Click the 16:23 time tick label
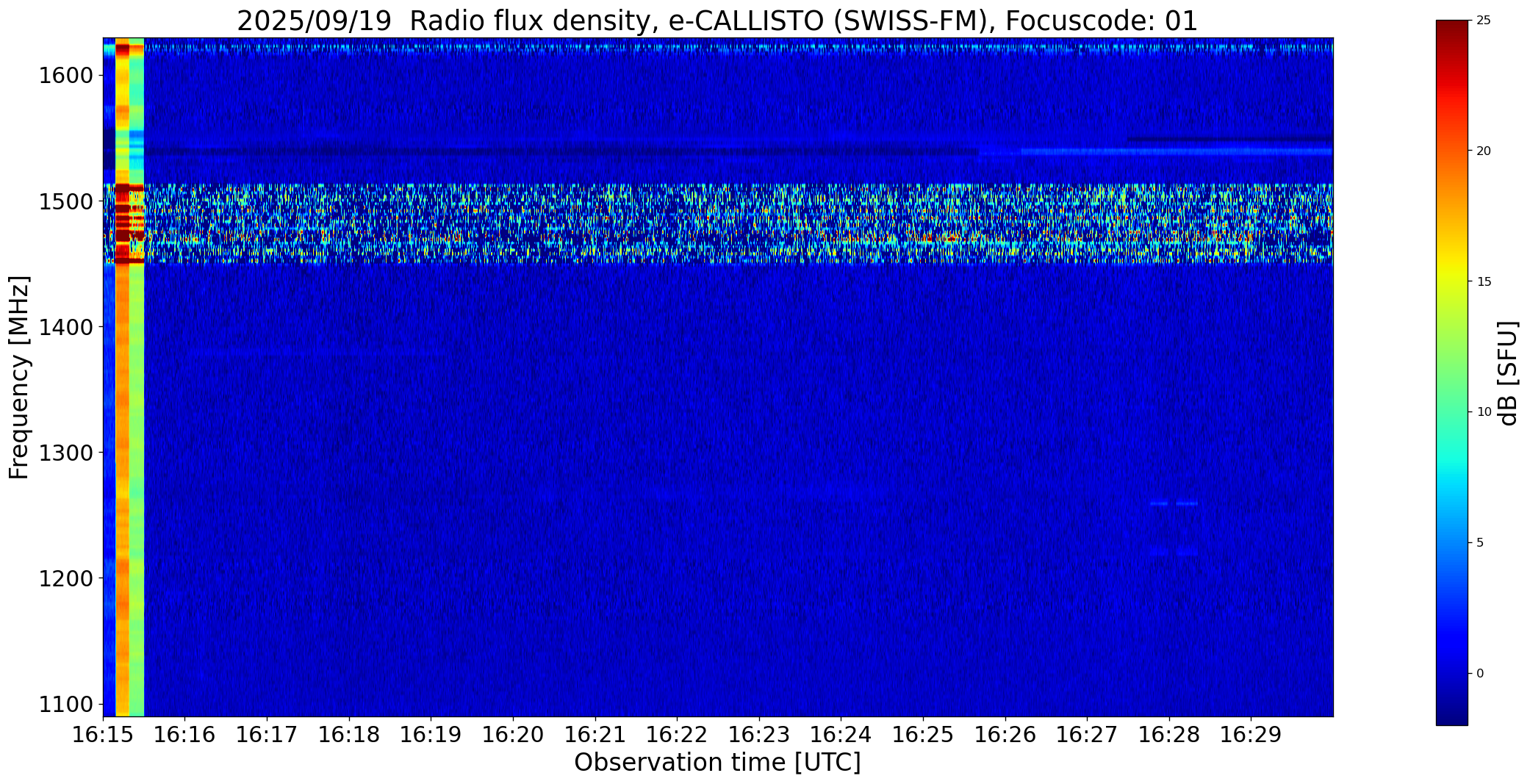 (x=759, y=735)
